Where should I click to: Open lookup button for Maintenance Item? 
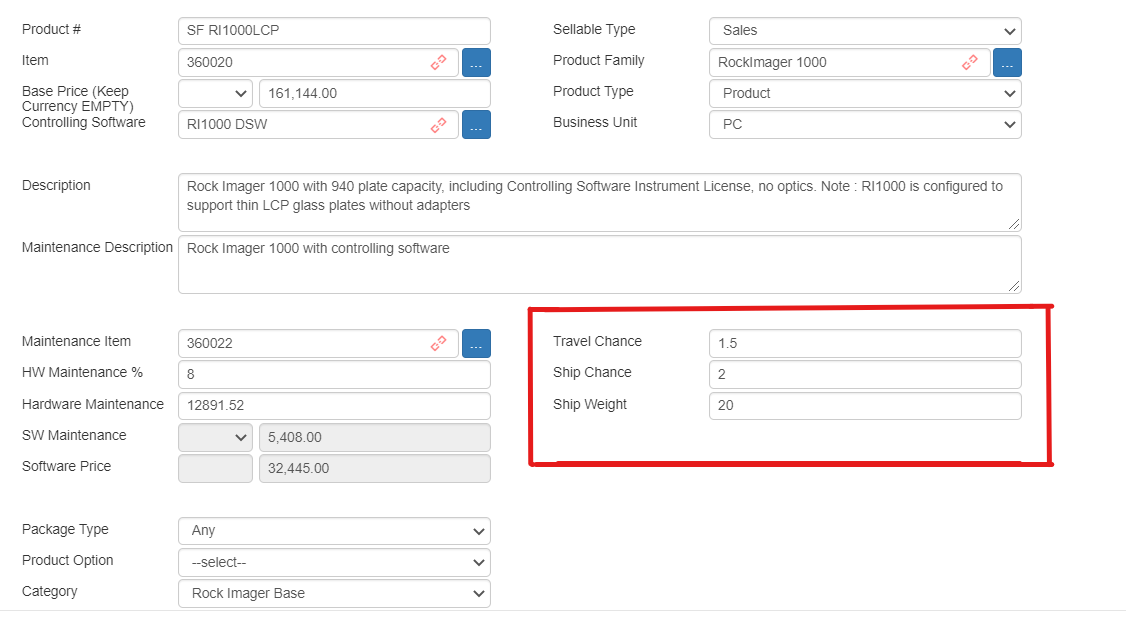click(476, 343)
